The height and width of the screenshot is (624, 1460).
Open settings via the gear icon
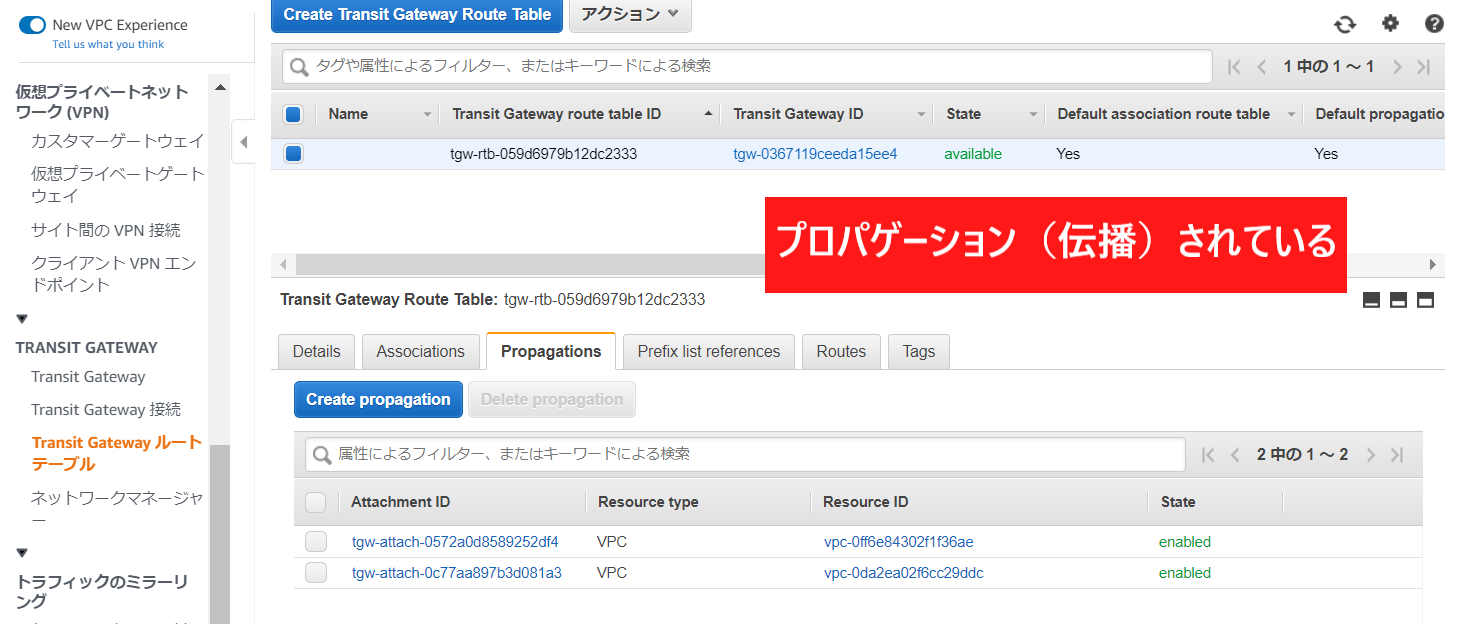(1390, 24)
